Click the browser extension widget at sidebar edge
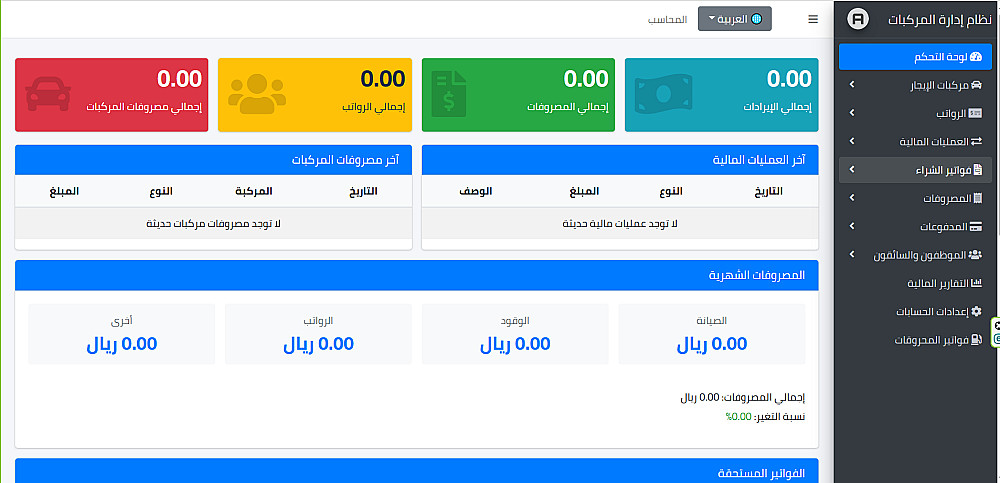The image size is (1000, 483). [996, 332]
